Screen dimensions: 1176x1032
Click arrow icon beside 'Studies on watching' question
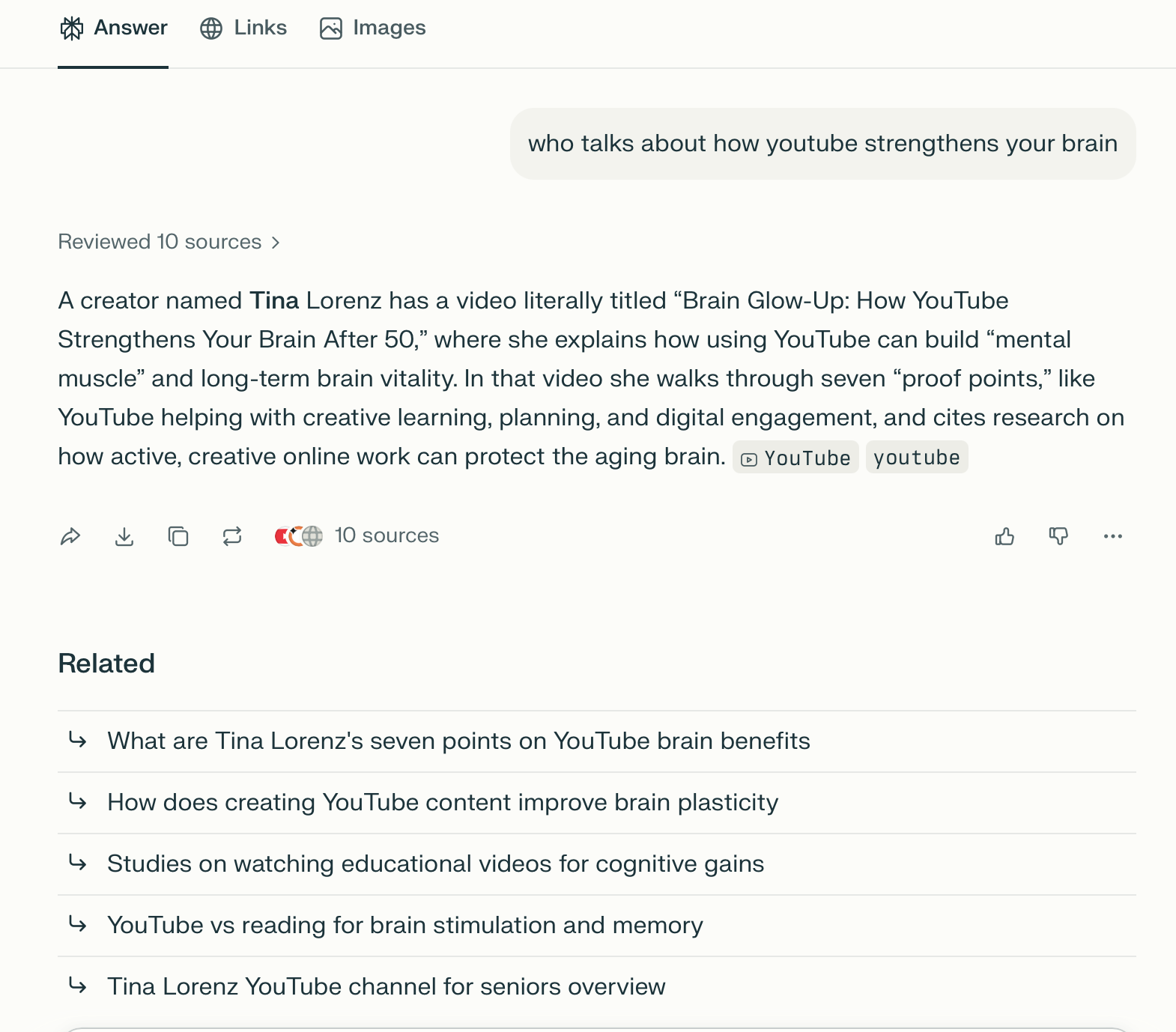(77, 863)
